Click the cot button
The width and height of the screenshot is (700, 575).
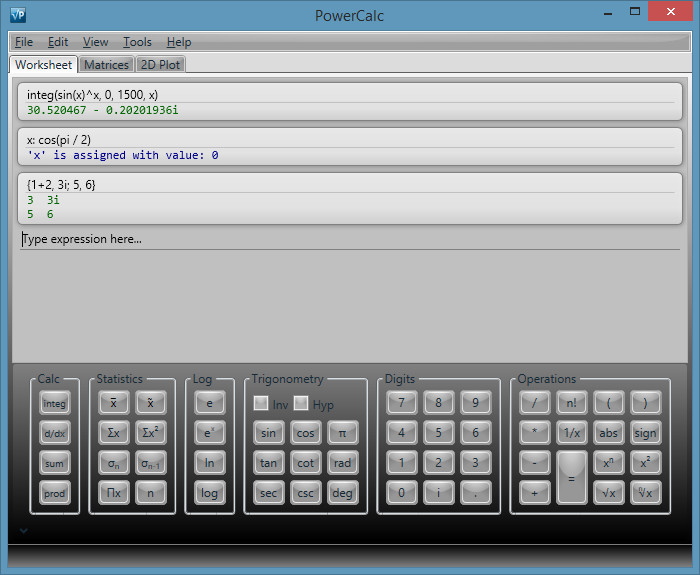click(x=305, y=463)
